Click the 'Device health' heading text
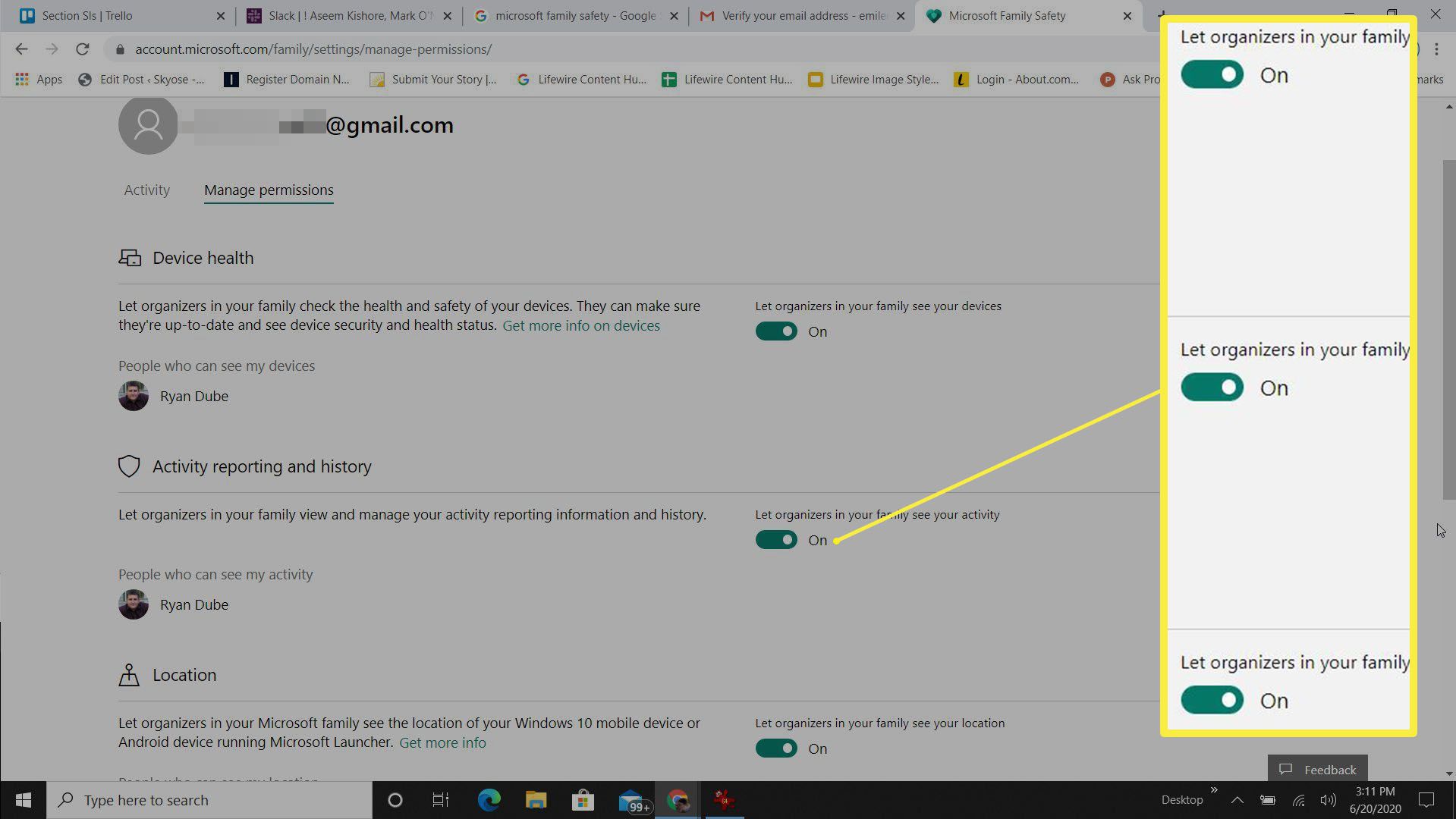Screen dimensions: 1456x819 [x=203, y=258]
